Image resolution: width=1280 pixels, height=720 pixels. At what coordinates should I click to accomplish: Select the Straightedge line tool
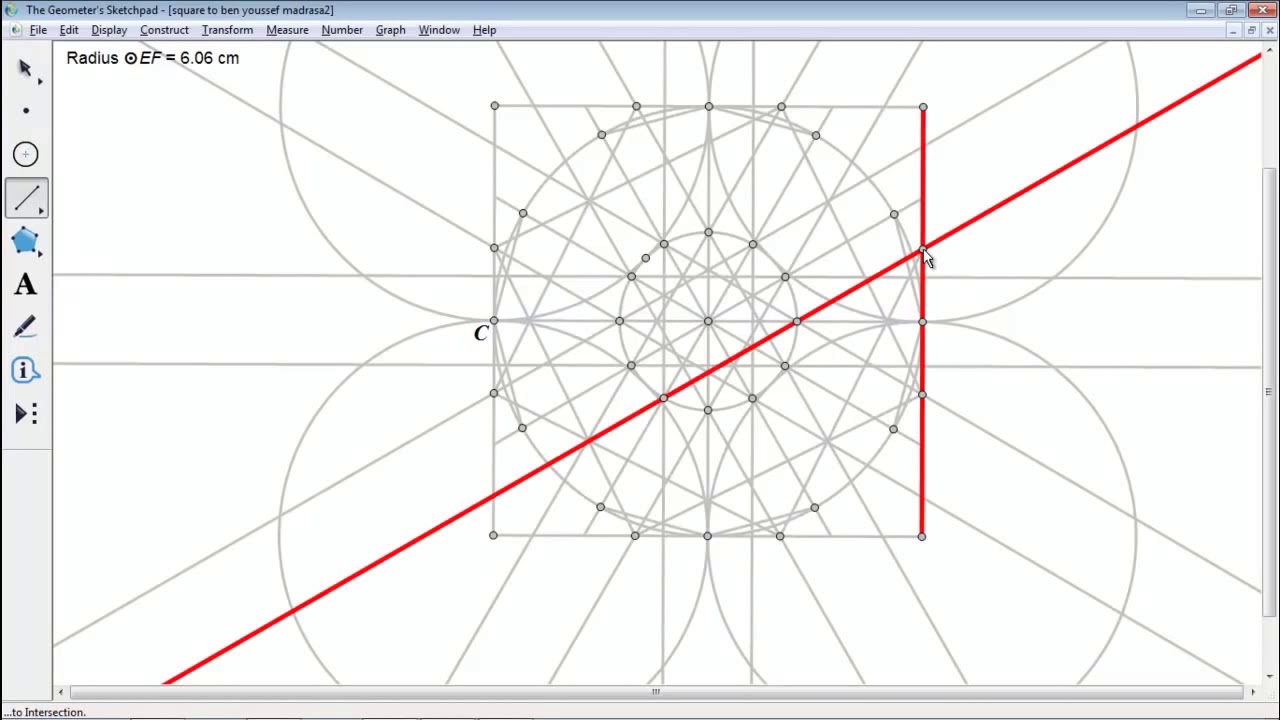point(26,198)
